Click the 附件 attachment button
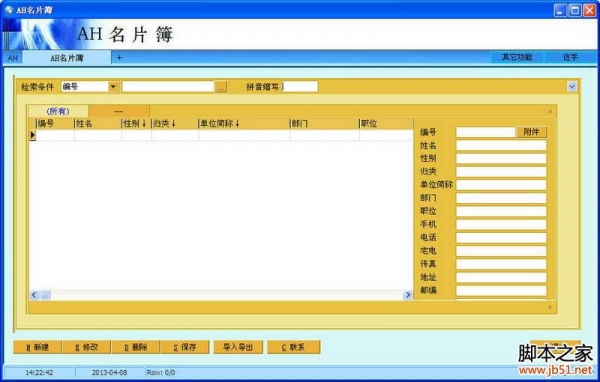The image size is (600, 382). (531, 132)
